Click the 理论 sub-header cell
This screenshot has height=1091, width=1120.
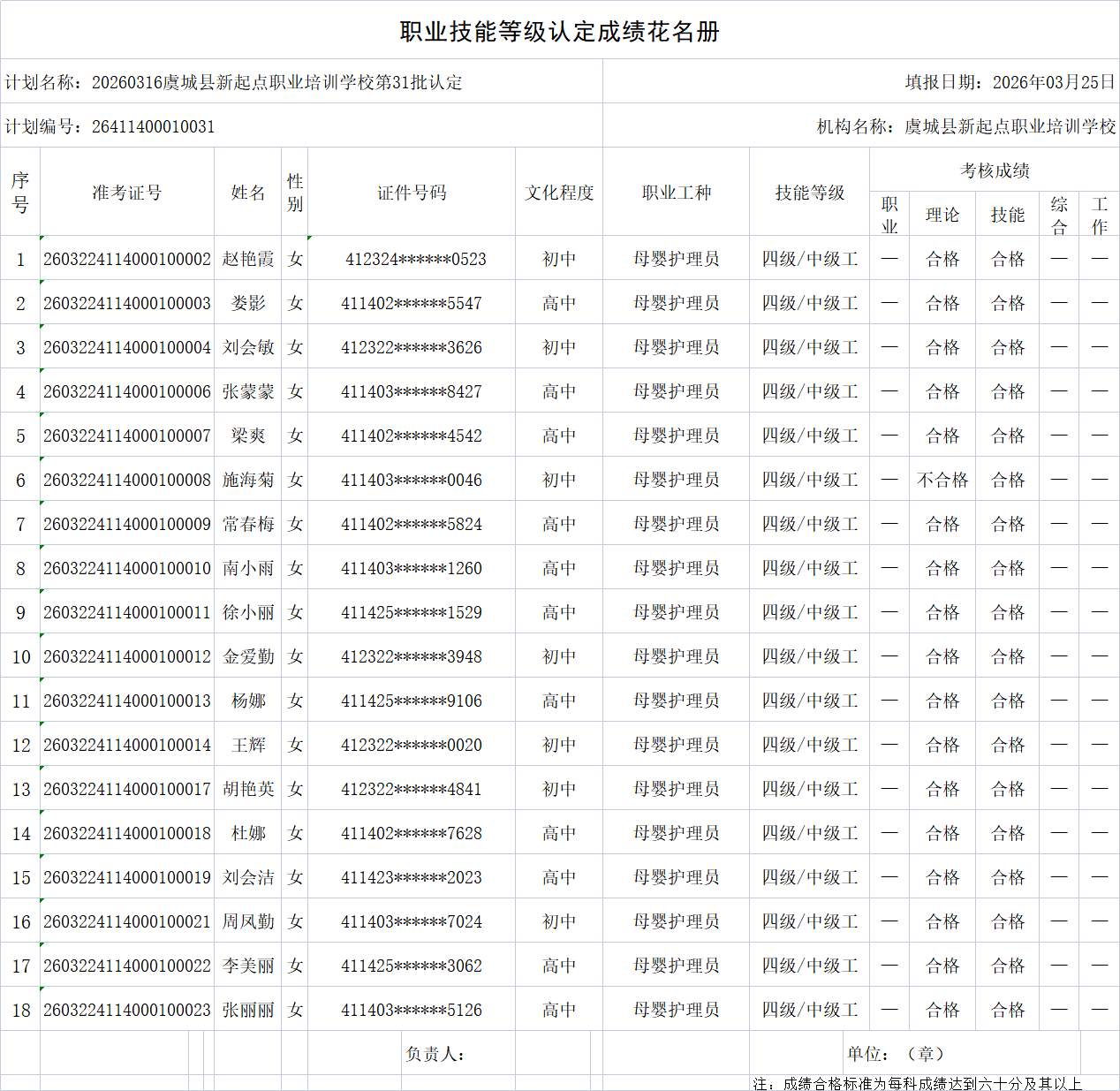click(942, 214)
